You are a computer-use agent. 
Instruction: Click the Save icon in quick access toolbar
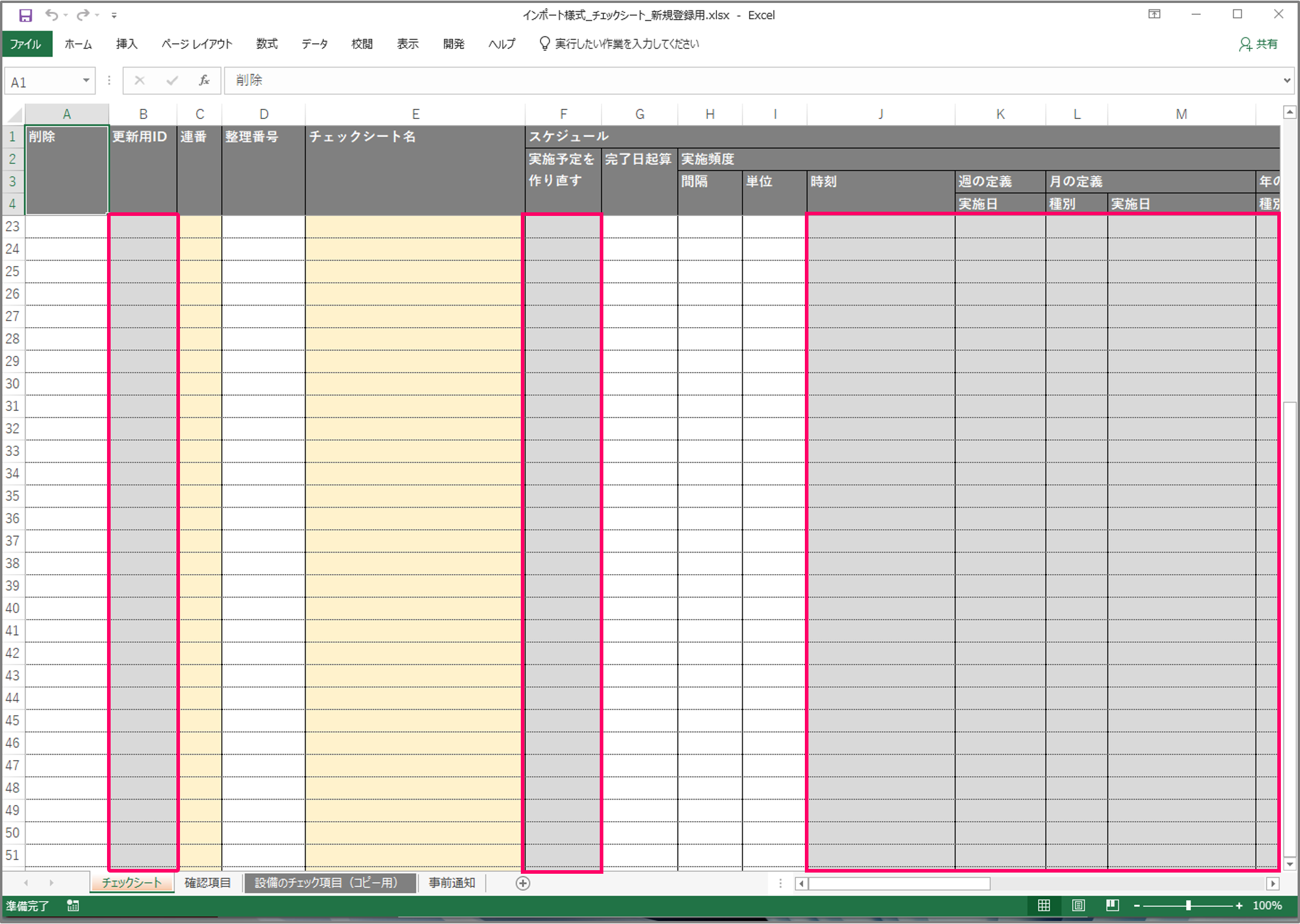click(25, 15)
